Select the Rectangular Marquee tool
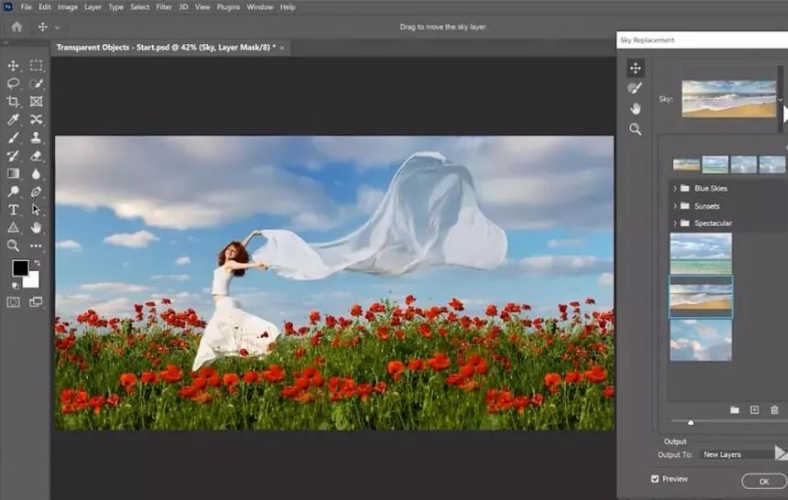Screen dimensions: 788x500 pyautogui.click(x=36, y=66)
